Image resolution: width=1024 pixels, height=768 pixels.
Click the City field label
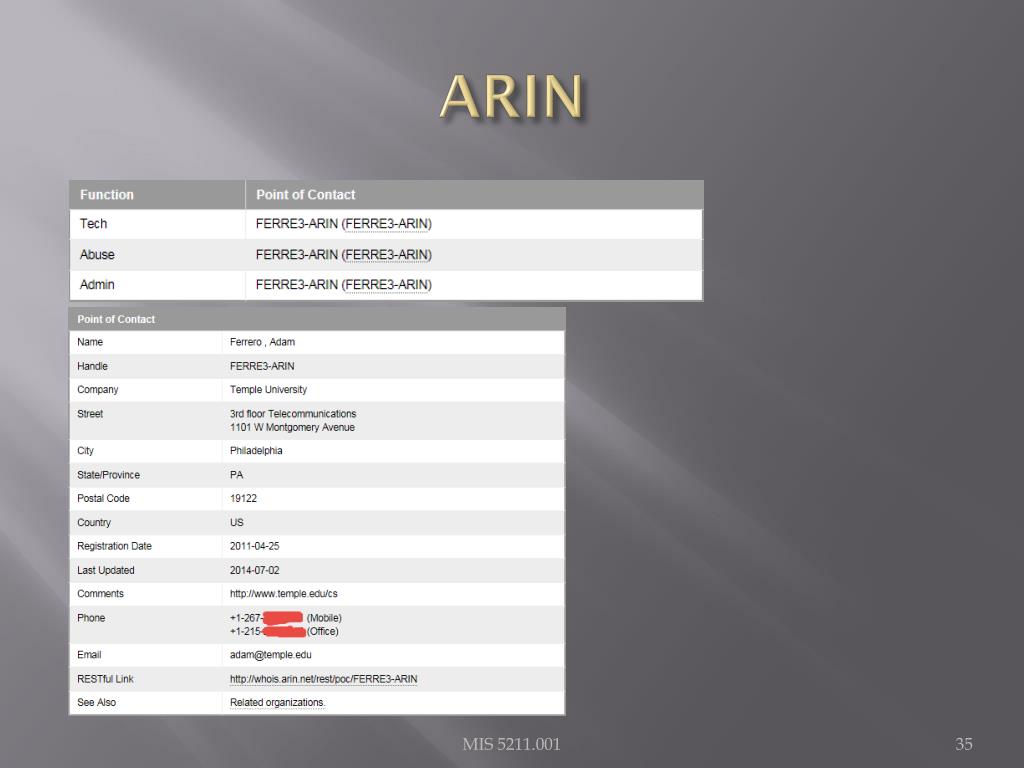click(x=86, y=451)
